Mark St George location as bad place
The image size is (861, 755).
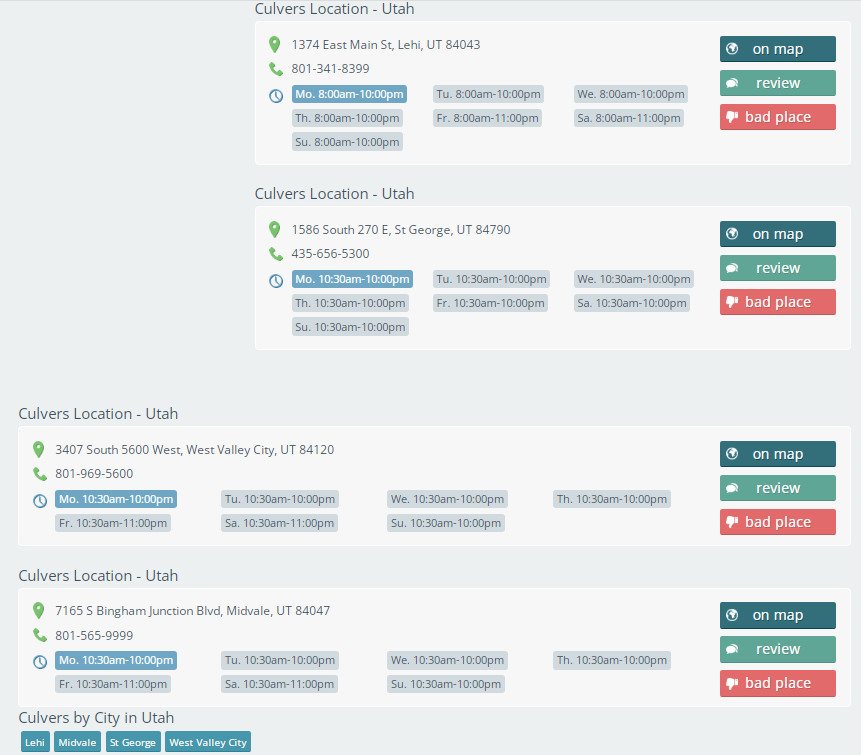778,302
